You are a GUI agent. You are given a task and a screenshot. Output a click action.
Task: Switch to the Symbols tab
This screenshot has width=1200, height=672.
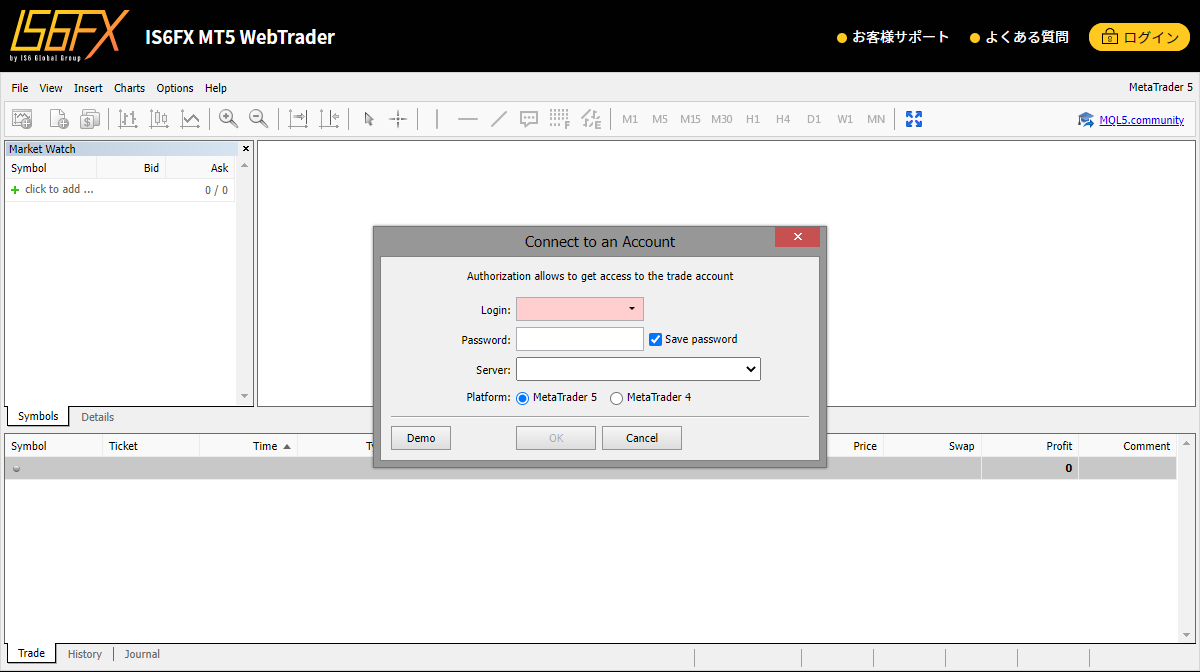coord(38,416)
